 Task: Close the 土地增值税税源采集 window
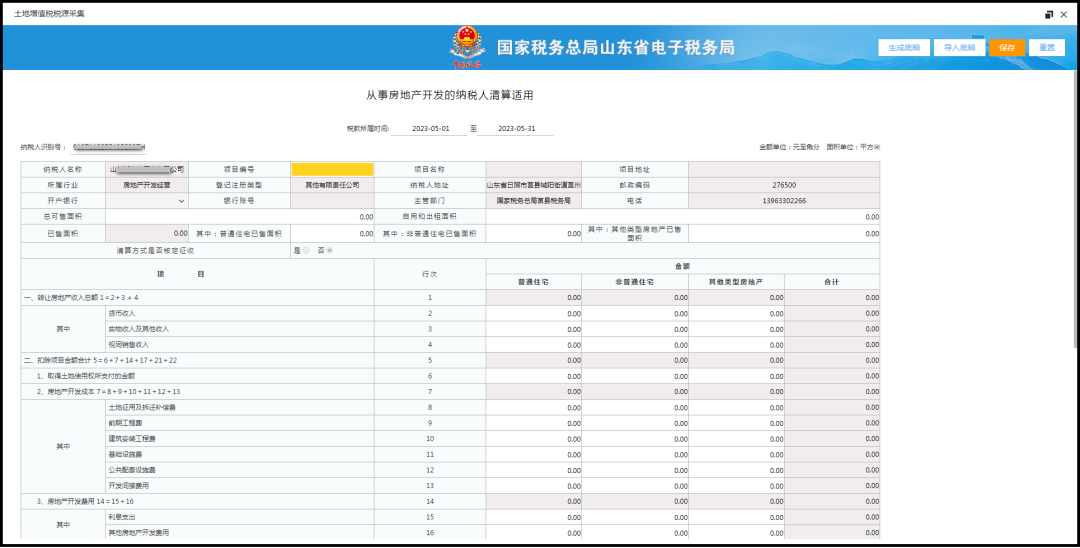click(x=1063, y=14)
